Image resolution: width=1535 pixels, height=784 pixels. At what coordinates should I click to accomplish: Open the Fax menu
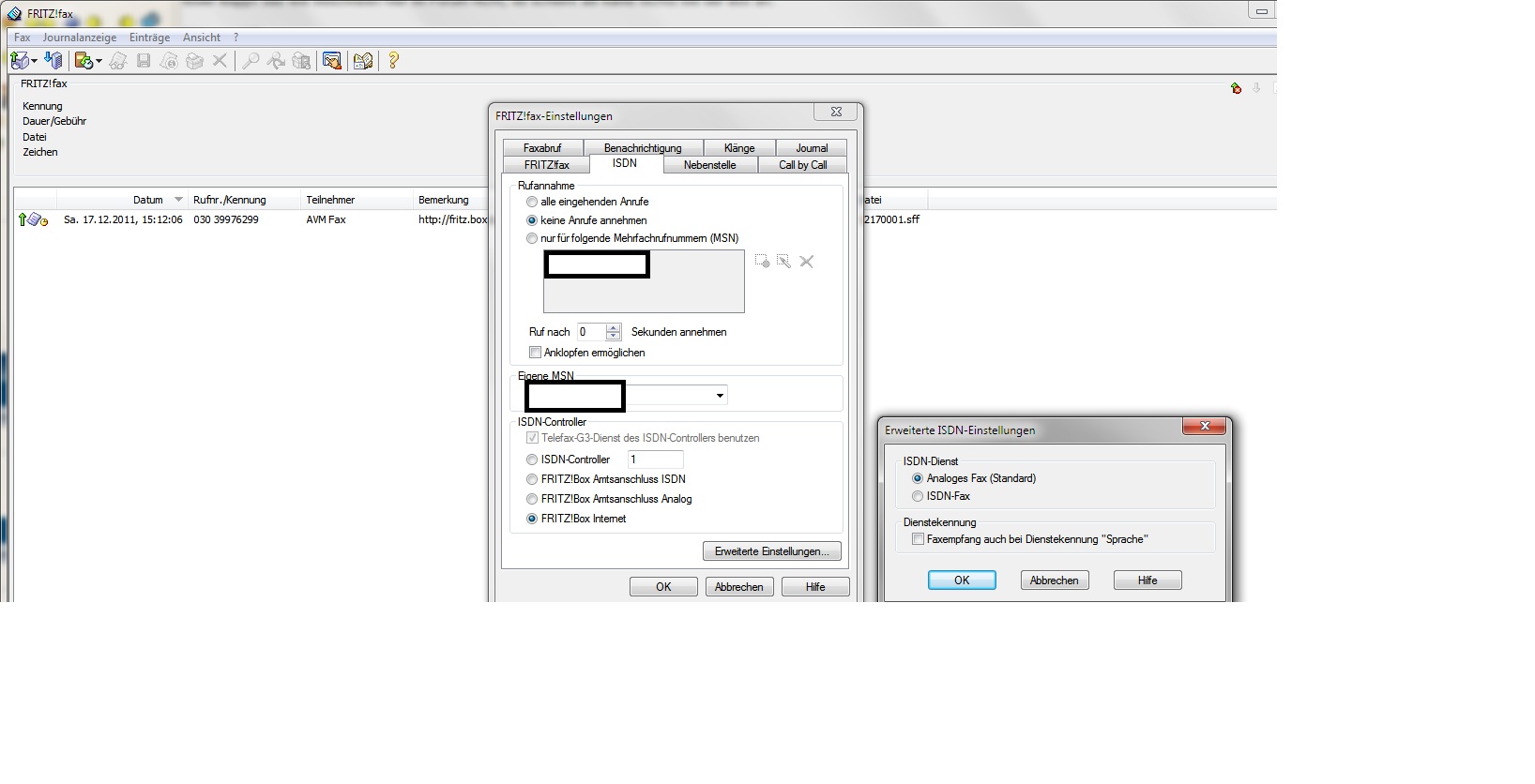23,38
